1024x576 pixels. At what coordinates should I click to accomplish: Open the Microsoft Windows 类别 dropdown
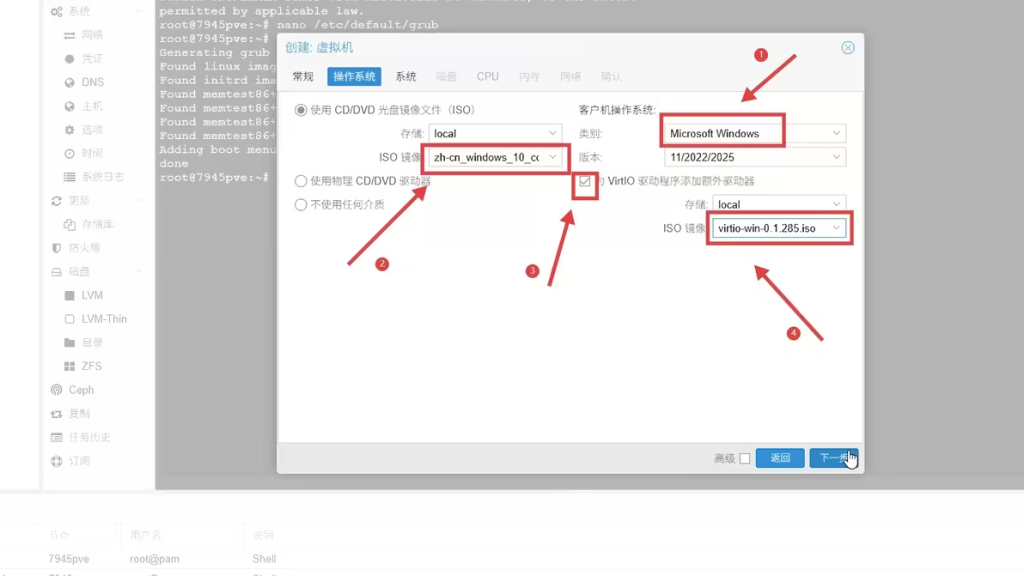click(754, 133)
